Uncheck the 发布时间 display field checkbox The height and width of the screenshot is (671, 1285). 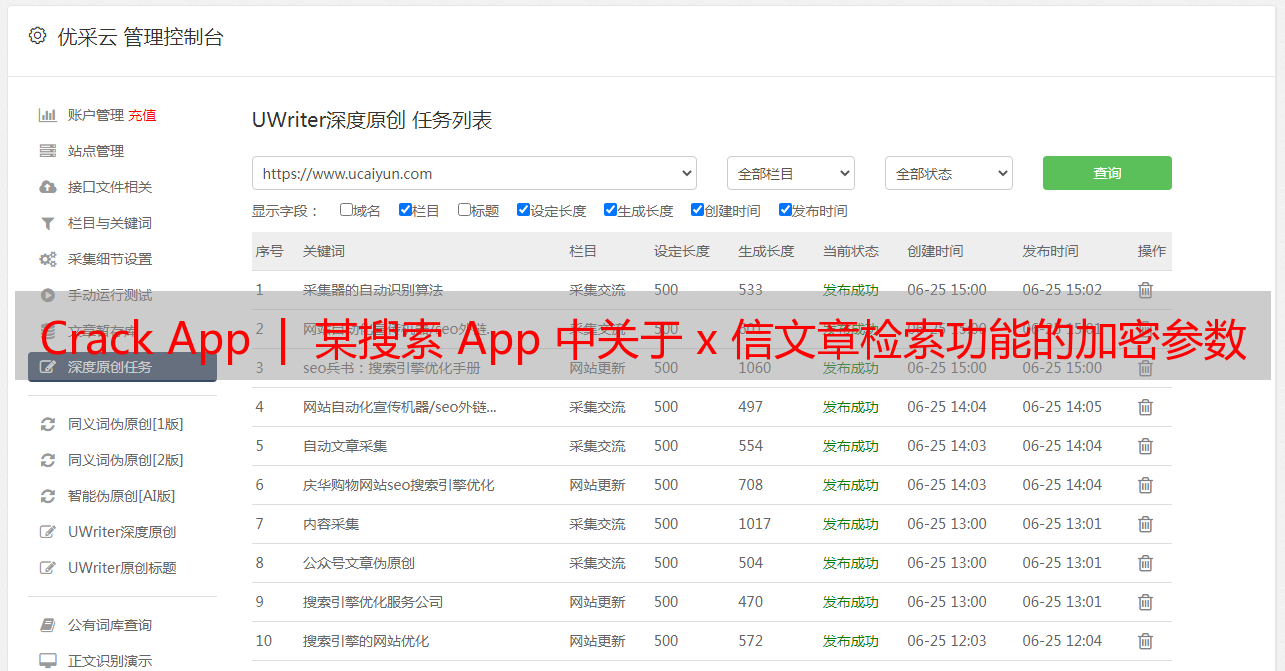[x=785, y=210]
